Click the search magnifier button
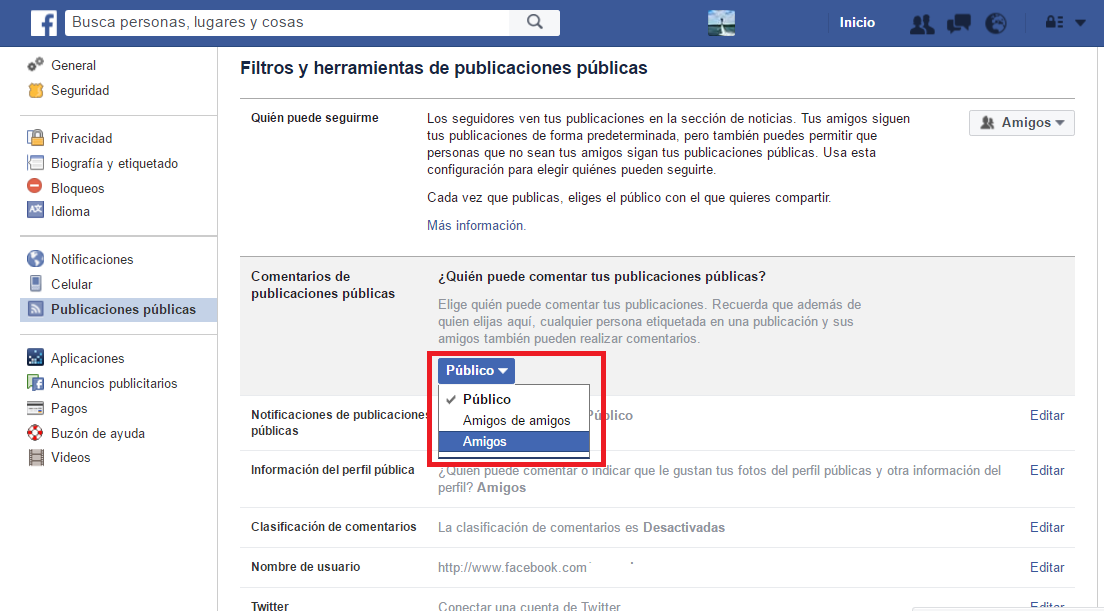The height and width of the screenshot is (611, 1104). [x=535, y=23]
